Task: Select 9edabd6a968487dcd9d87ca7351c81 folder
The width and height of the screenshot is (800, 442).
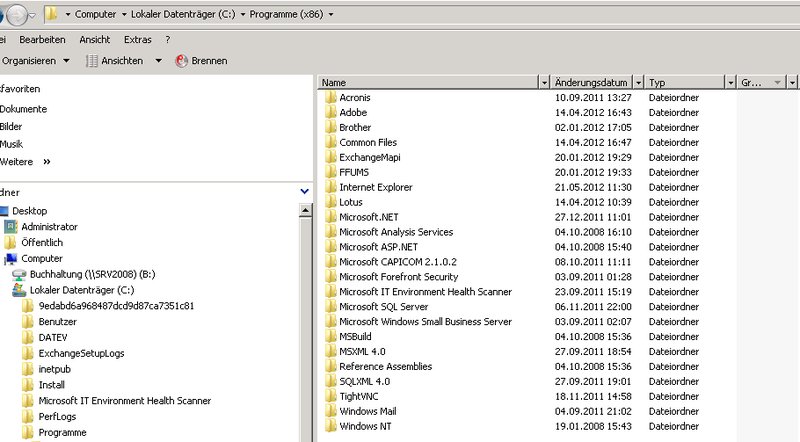Action: coord(116,306)
